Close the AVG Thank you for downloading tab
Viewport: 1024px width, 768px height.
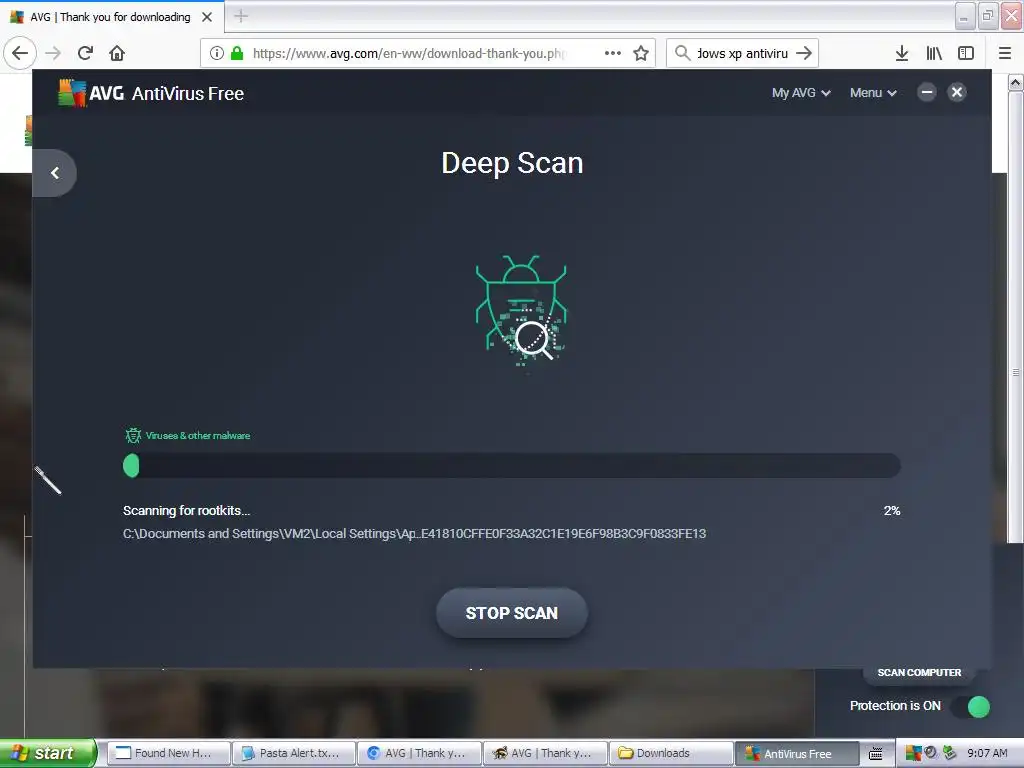click(207, 17)
